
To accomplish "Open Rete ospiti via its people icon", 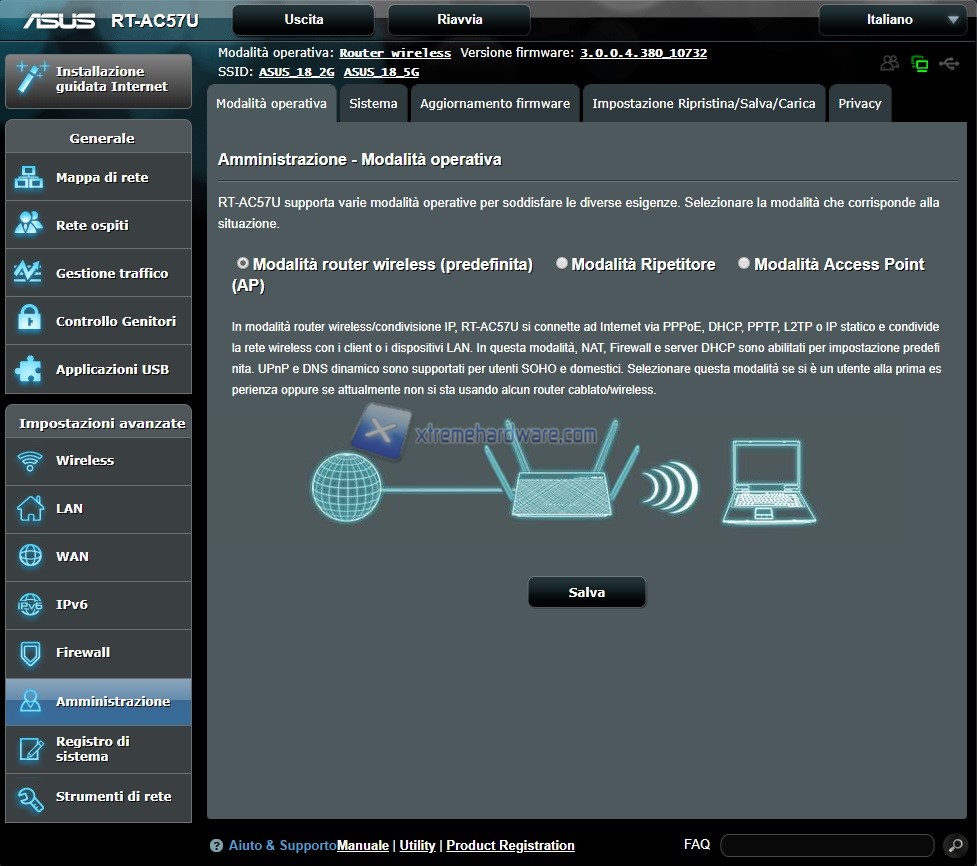I will point(29,225).
